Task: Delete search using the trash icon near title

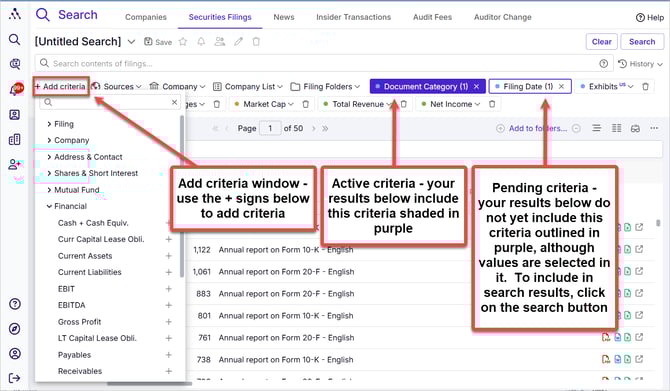Action: (256, 42)
